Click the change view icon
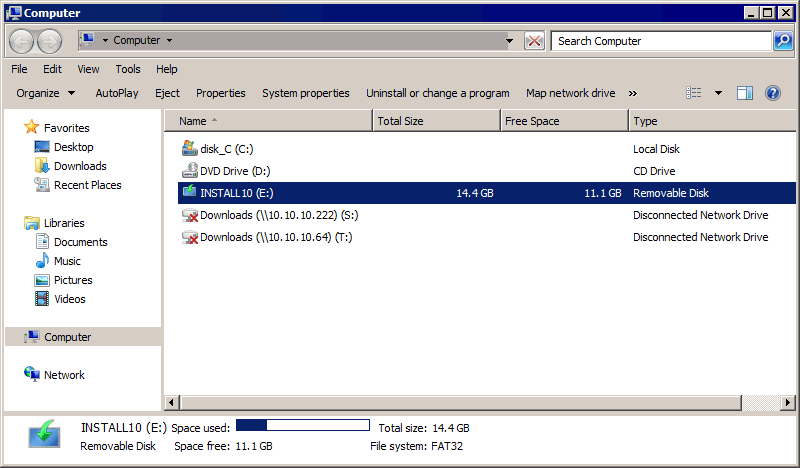 [x=694, y=93]
